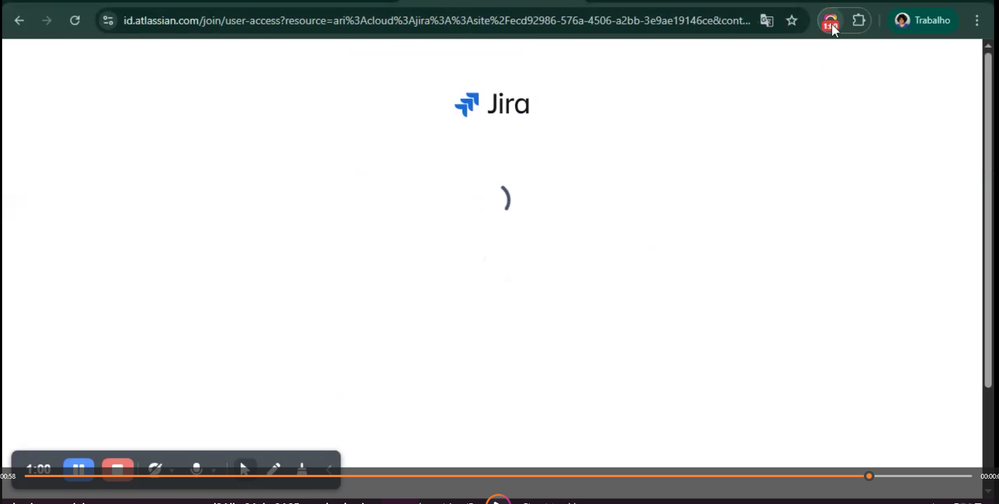999x504 pixels.
Task: Click the orange video progress handle
Action: [x=869, y=476]
